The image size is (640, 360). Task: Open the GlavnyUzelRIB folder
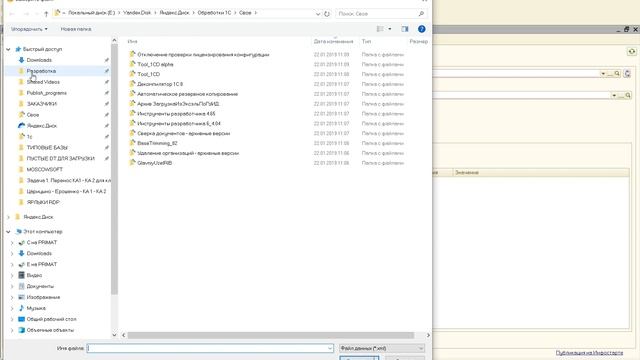pyautogui.click(x=155, y=163)
